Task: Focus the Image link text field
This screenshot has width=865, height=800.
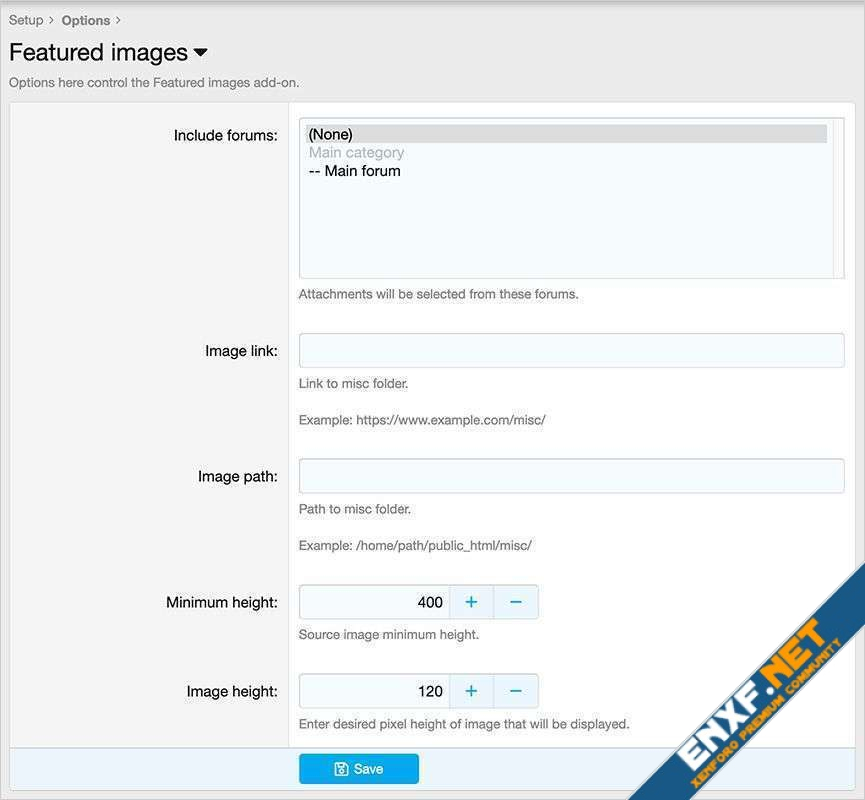Action: click(571, 351)
